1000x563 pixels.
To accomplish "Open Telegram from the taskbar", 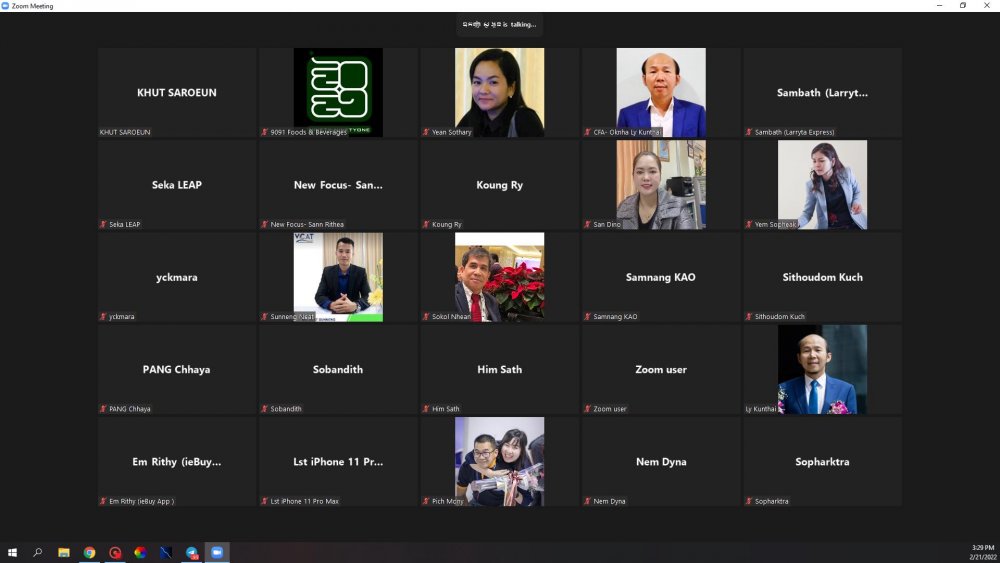I will point(191,552).
